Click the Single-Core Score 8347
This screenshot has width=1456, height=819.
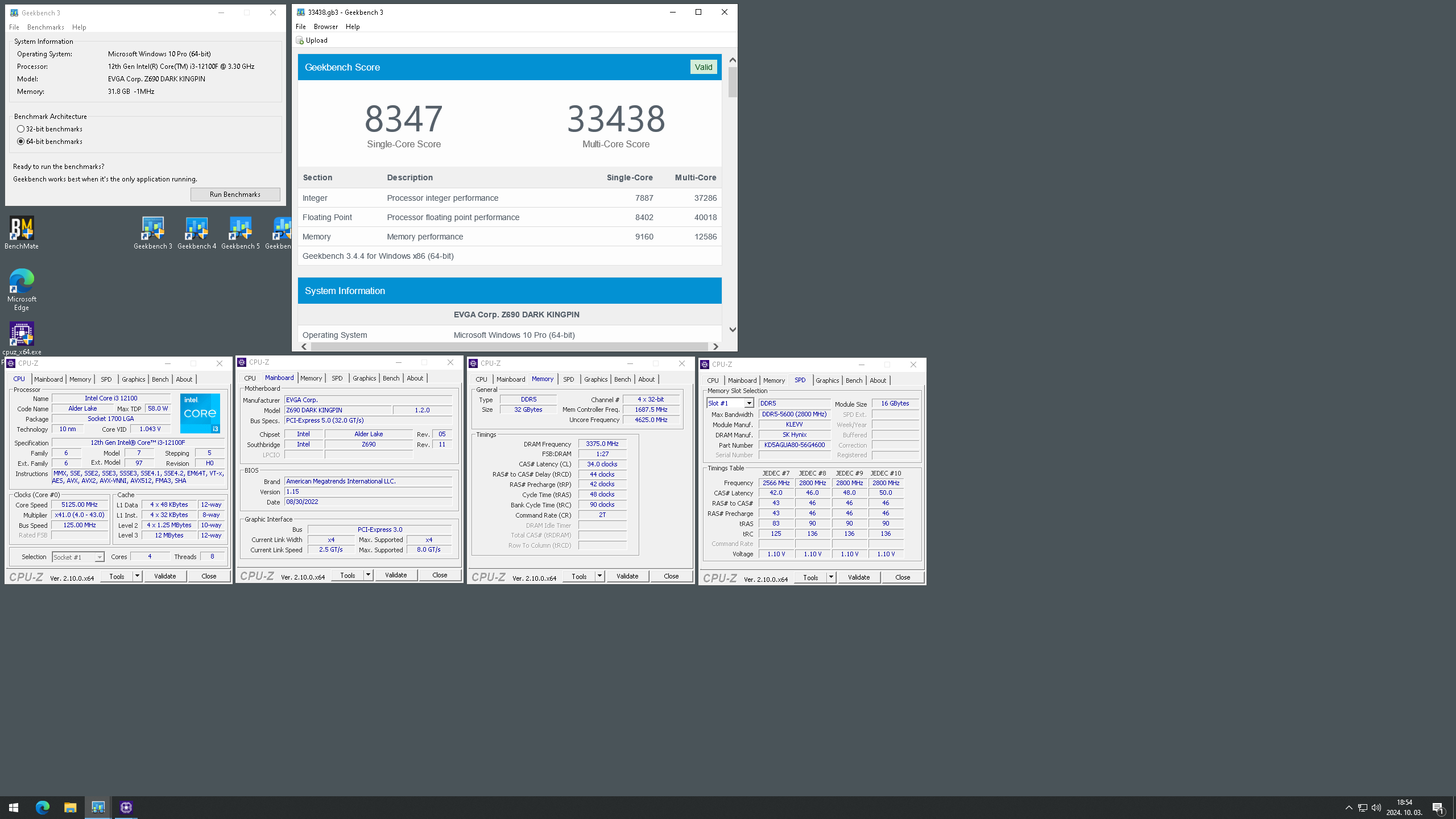[404, 118]
